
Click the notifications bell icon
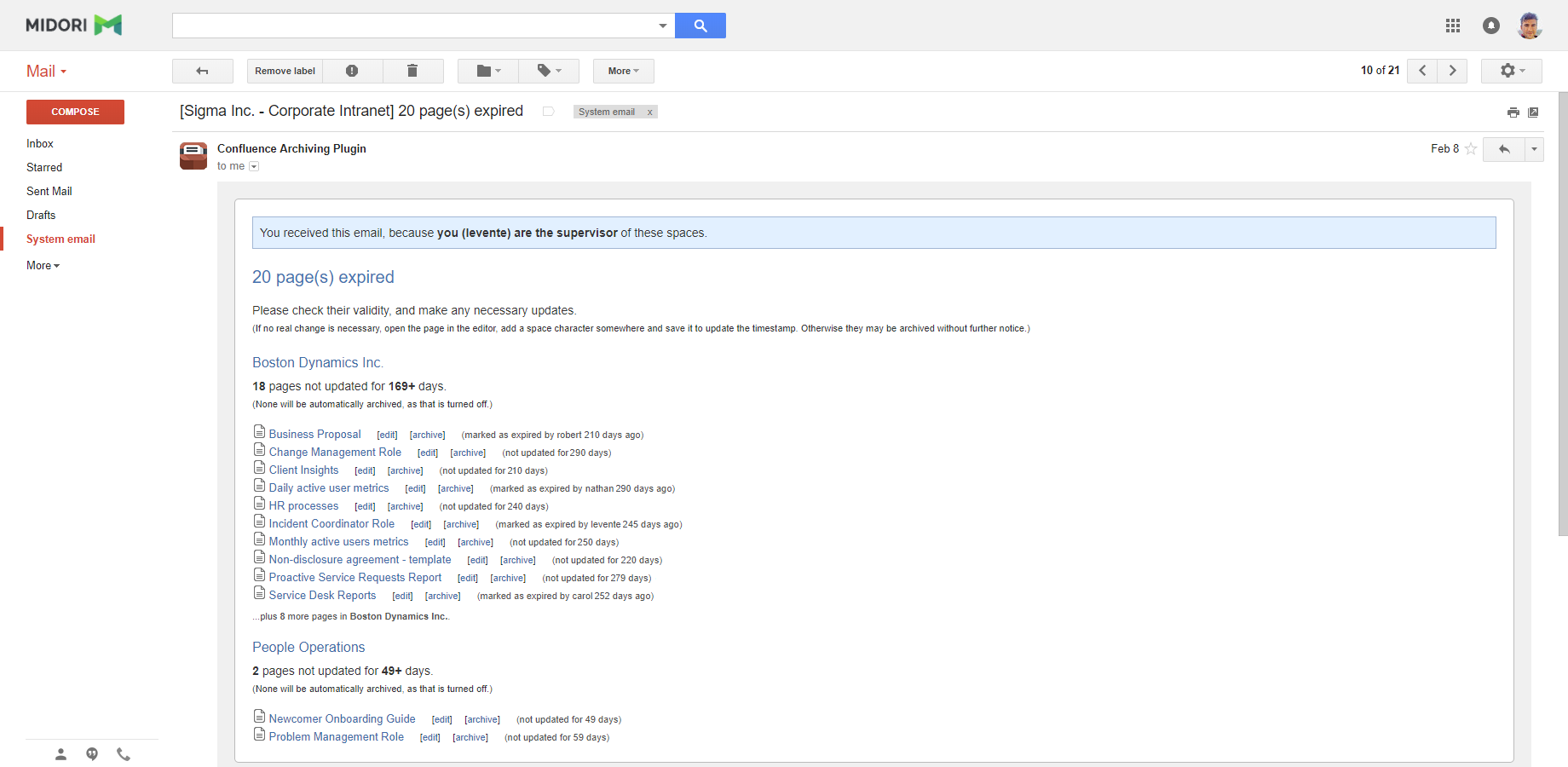click(1490, 26)
